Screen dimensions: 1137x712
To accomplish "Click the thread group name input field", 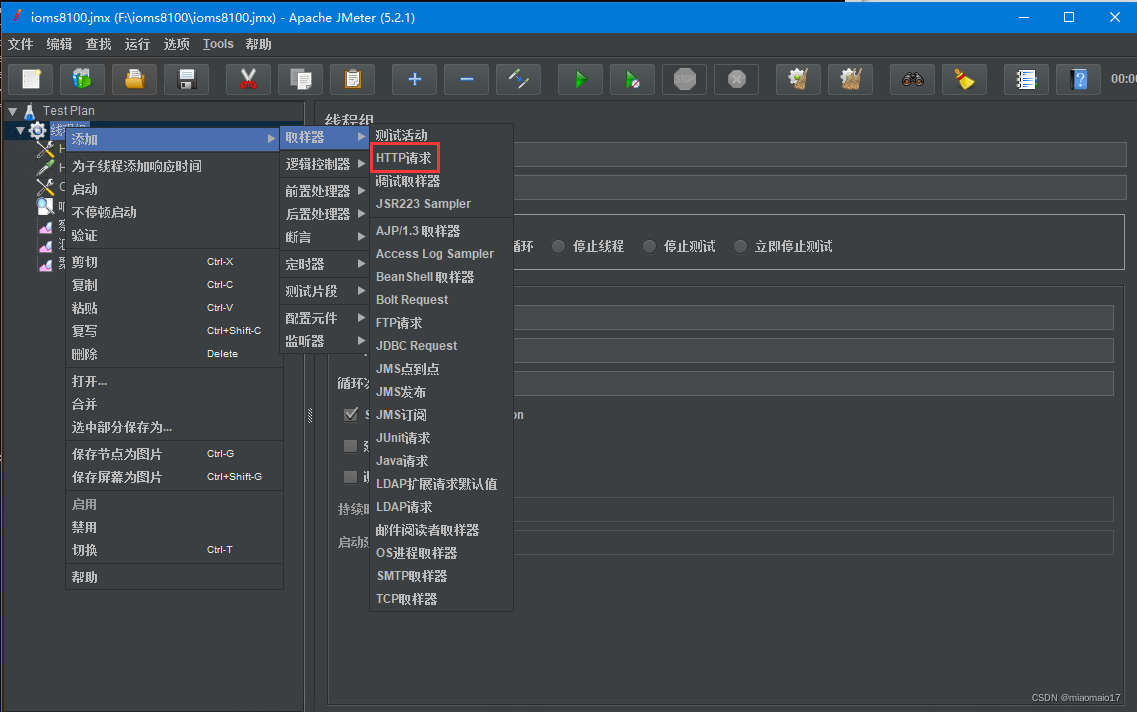I will coord(819,154).
